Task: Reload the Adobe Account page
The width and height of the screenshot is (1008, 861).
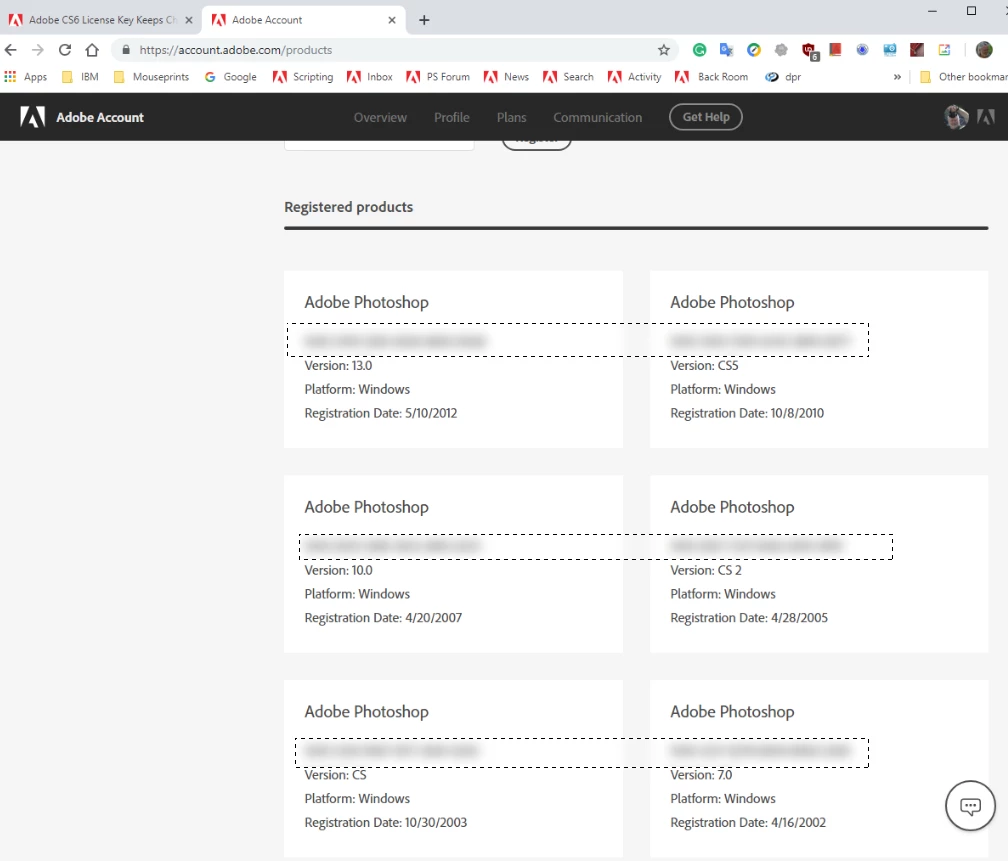Action: [65, 50]
